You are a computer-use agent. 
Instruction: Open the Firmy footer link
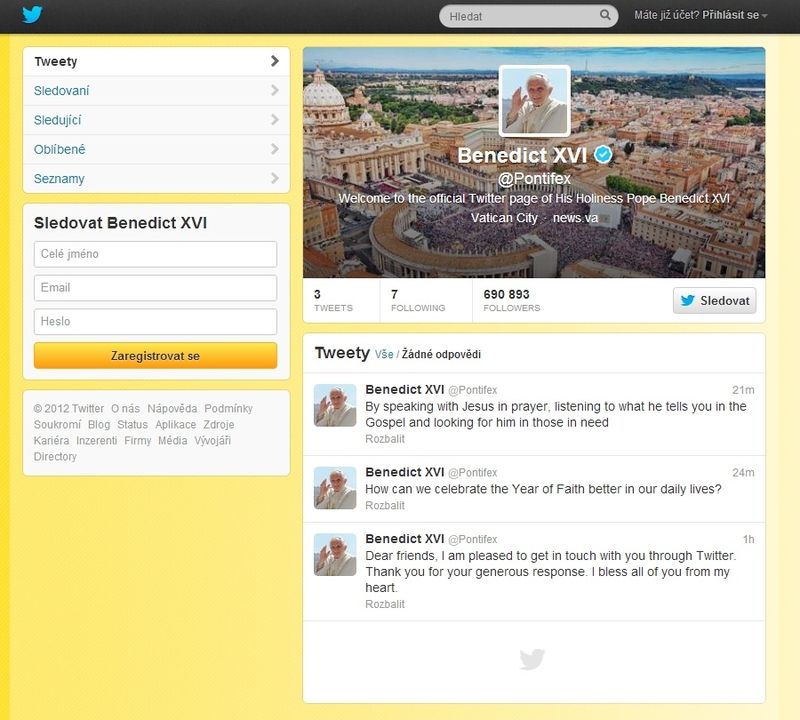(x=138, y=440)
